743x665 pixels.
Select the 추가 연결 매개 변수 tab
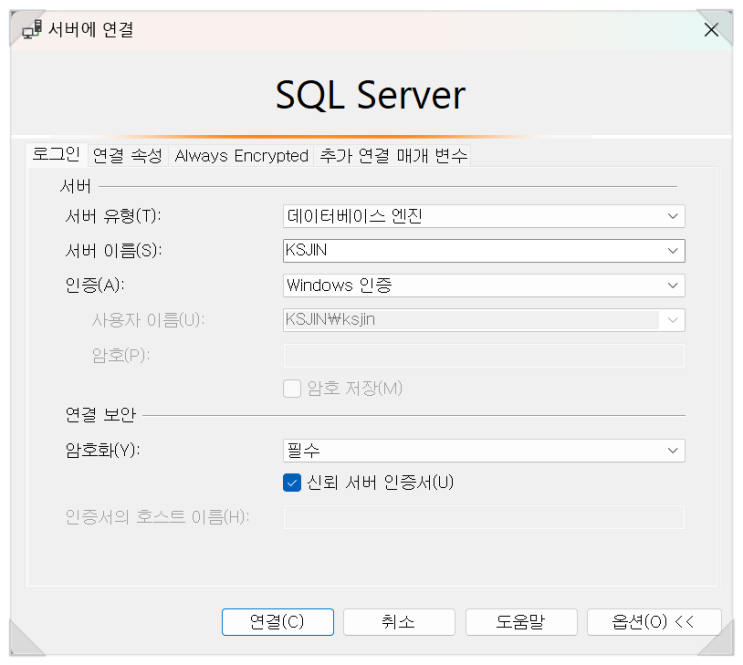[393, 155]
